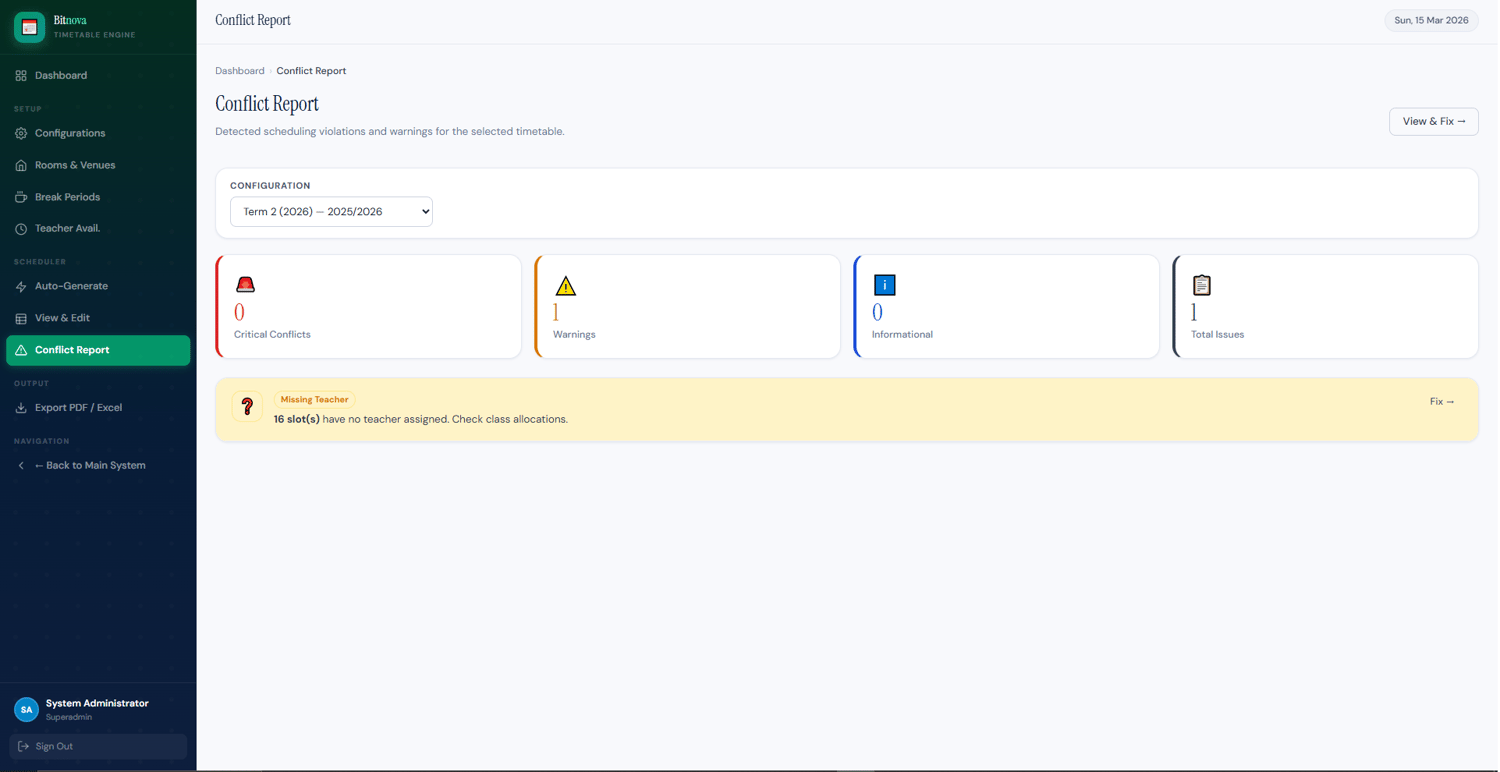Screen dimensions: 1500x772
Task: Click the Export download arrow icon
Action: (21, 408)
